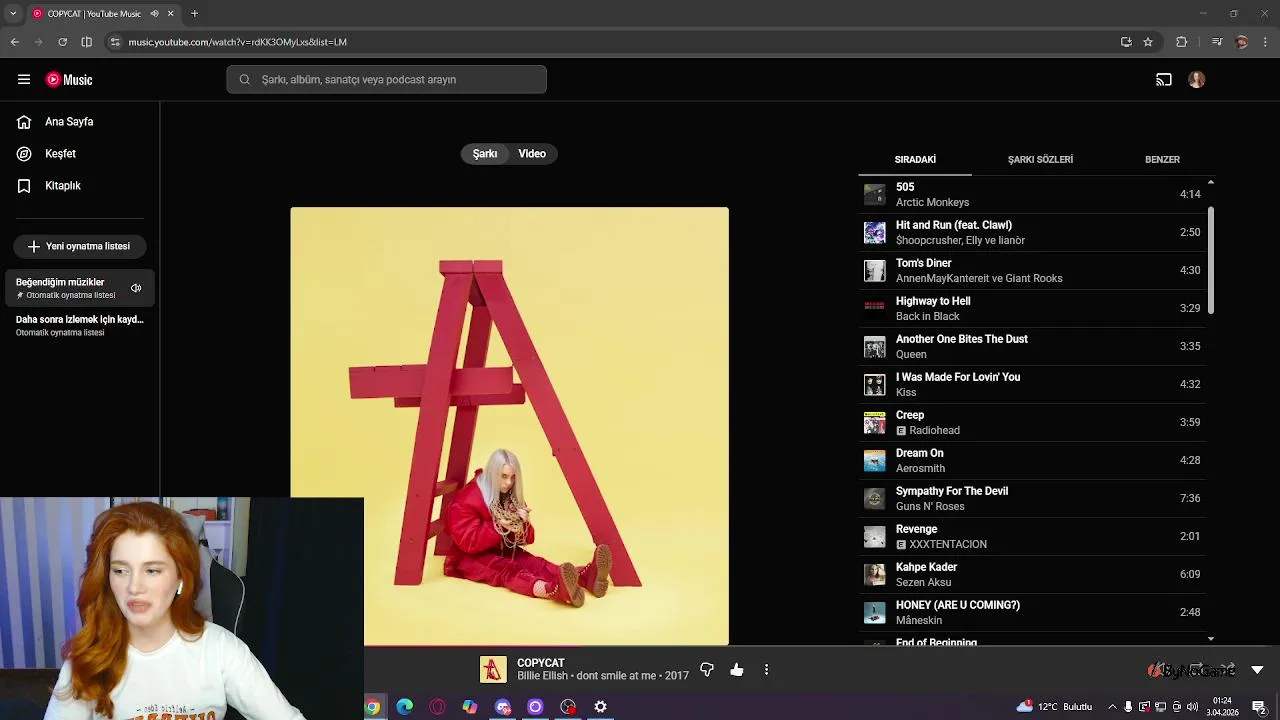Go back in the browser
The width and height of the screenshot is (1280, 720).
coord(14,42)
